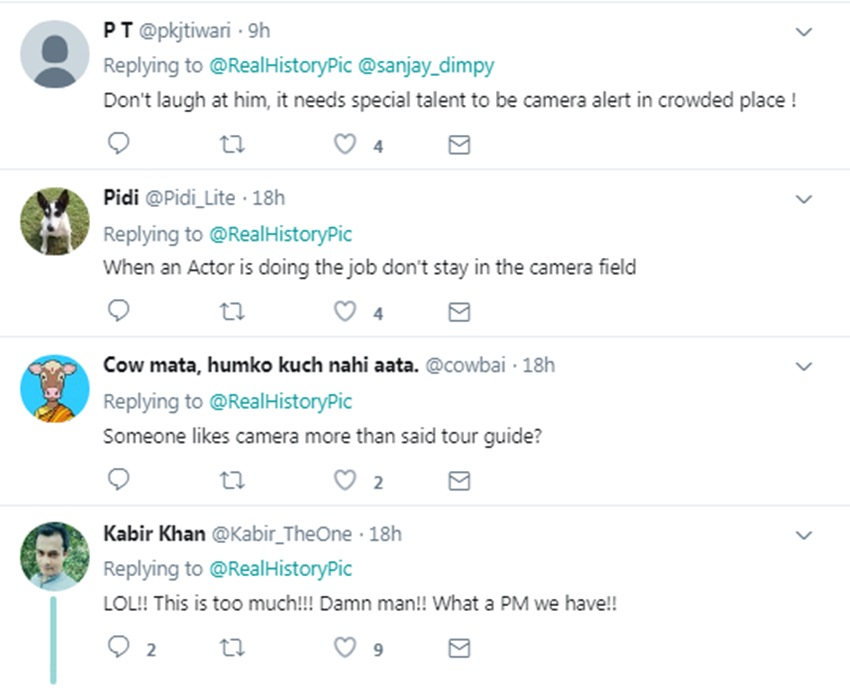Expand the options chevron on Pidi's tweet
This screenshot has width=850, height=688.
point(803,199)
